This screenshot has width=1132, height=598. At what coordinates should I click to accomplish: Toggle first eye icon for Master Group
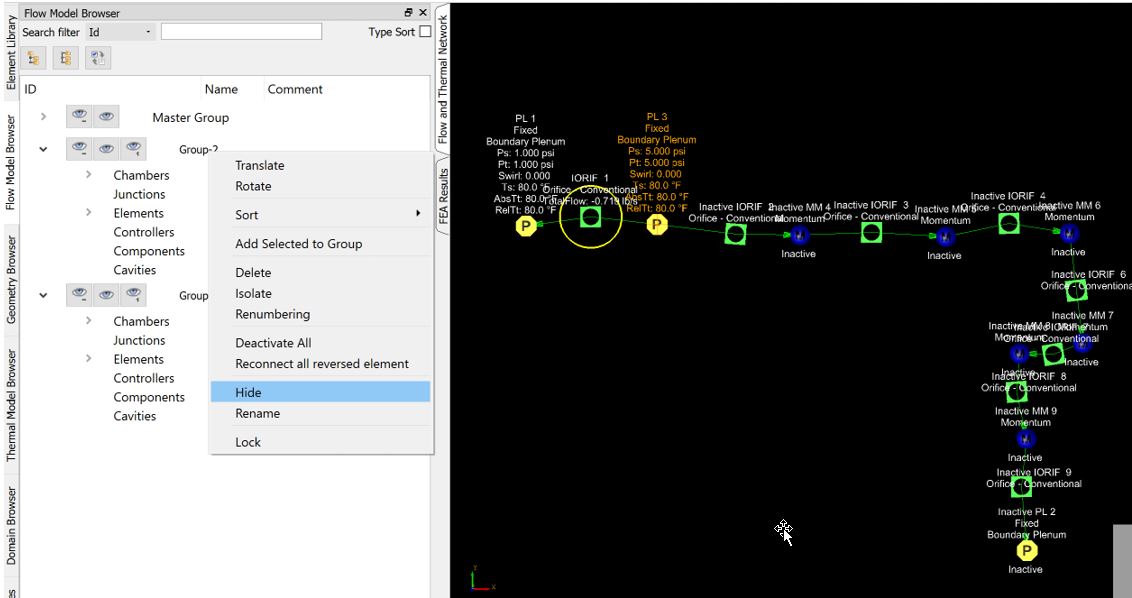click(79, 117)
